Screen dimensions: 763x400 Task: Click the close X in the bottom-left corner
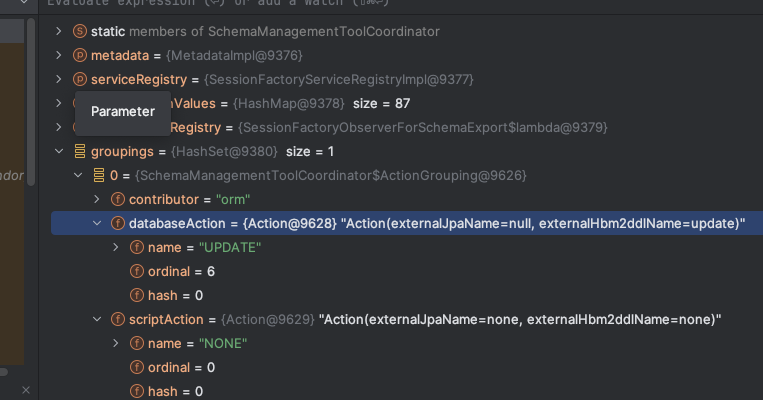point(26,389)
